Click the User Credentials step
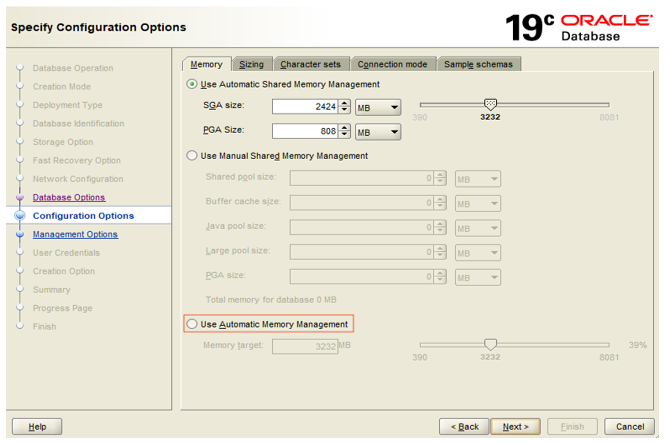Screen dimensions: 664x443 coord(66,253)
